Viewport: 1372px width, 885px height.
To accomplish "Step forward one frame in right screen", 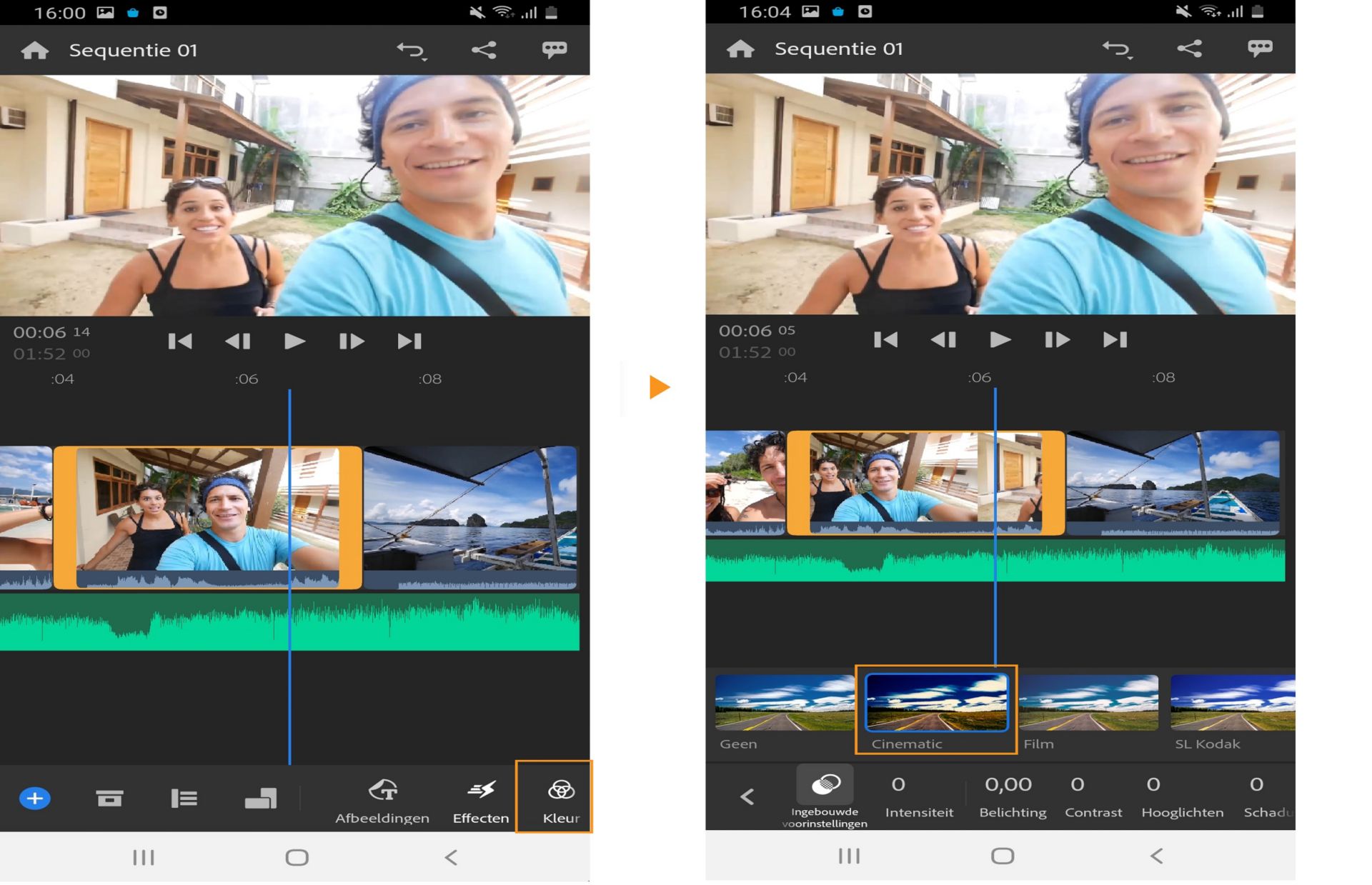I will [x=1057, y=340].
